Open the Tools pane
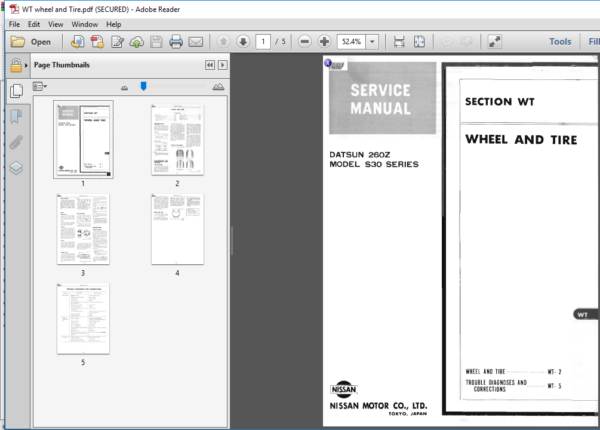The width and height of the screenshot is (600, 430). tap(560, 41)
